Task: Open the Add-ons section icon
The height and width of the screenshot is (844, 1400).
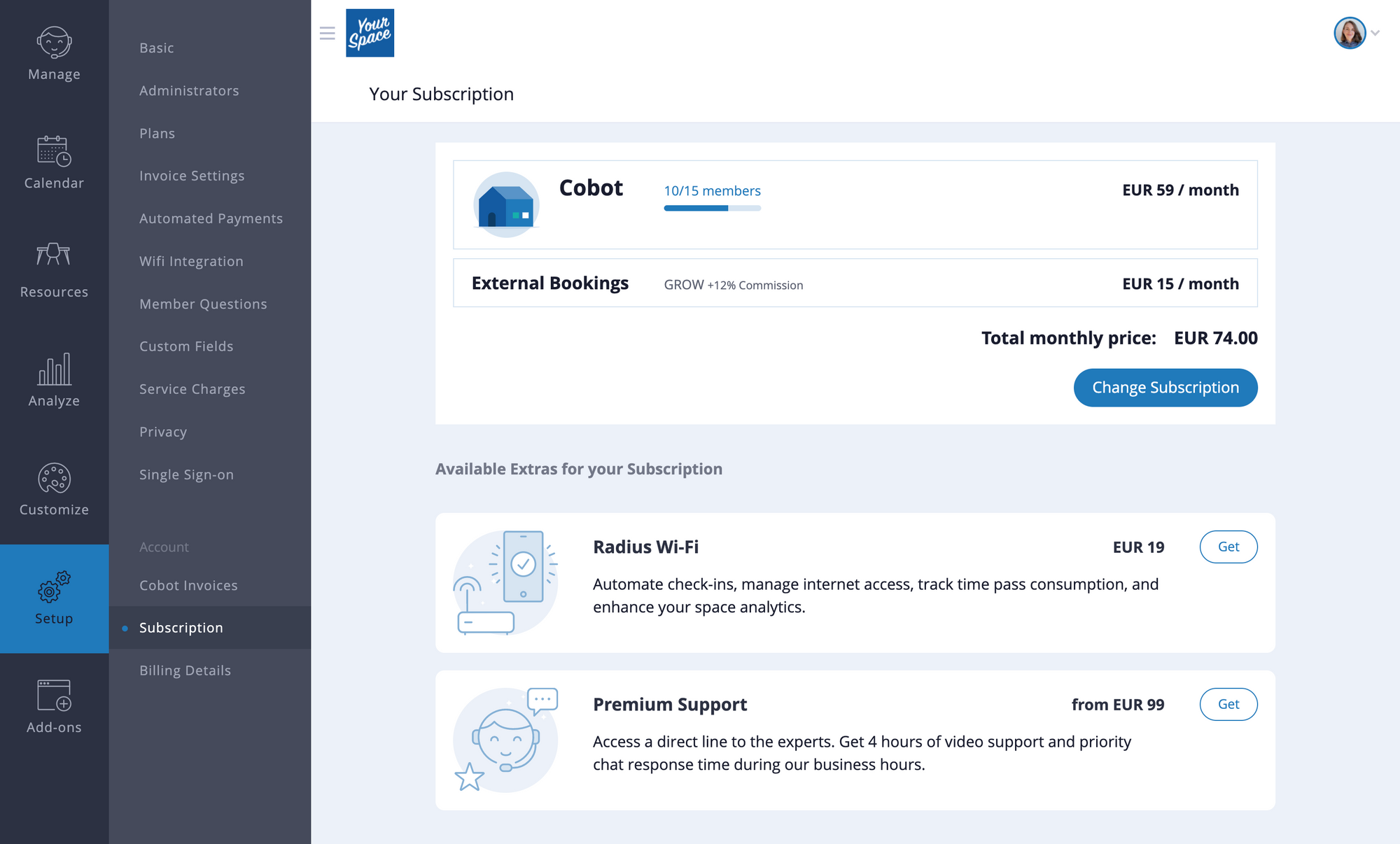Action: (54, 695)
